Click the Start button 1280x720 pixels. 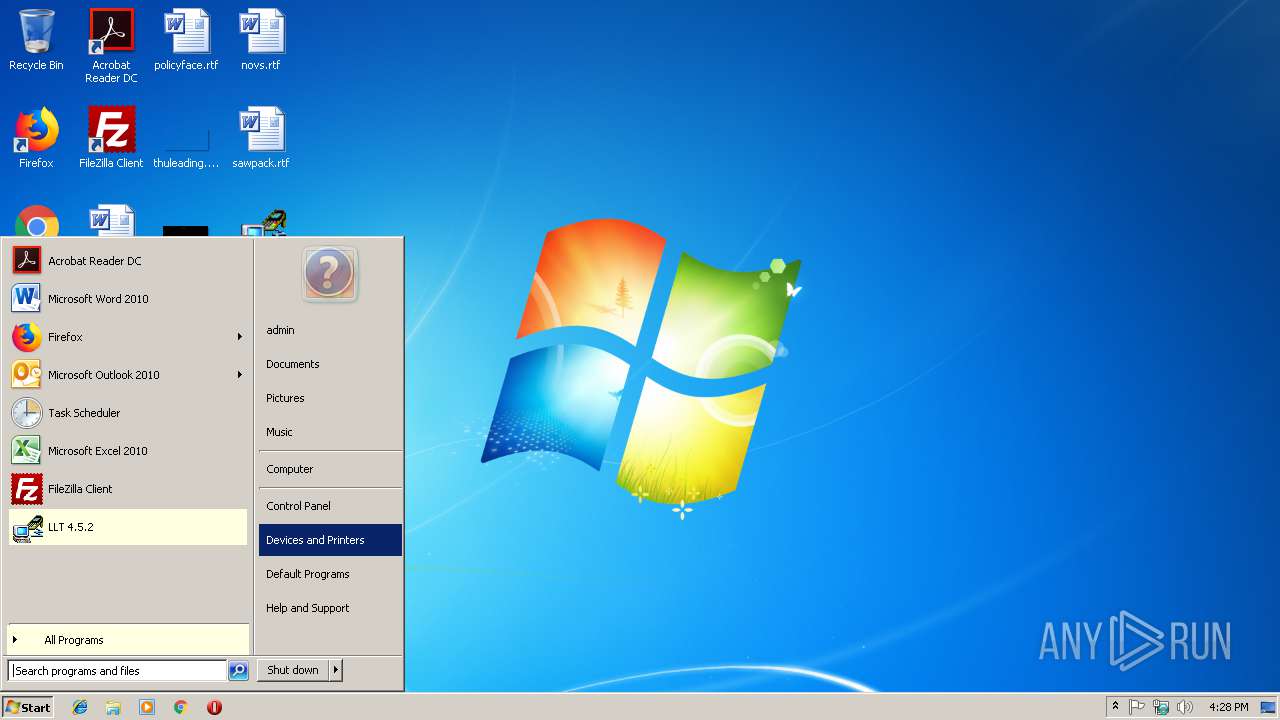point(28,707)
